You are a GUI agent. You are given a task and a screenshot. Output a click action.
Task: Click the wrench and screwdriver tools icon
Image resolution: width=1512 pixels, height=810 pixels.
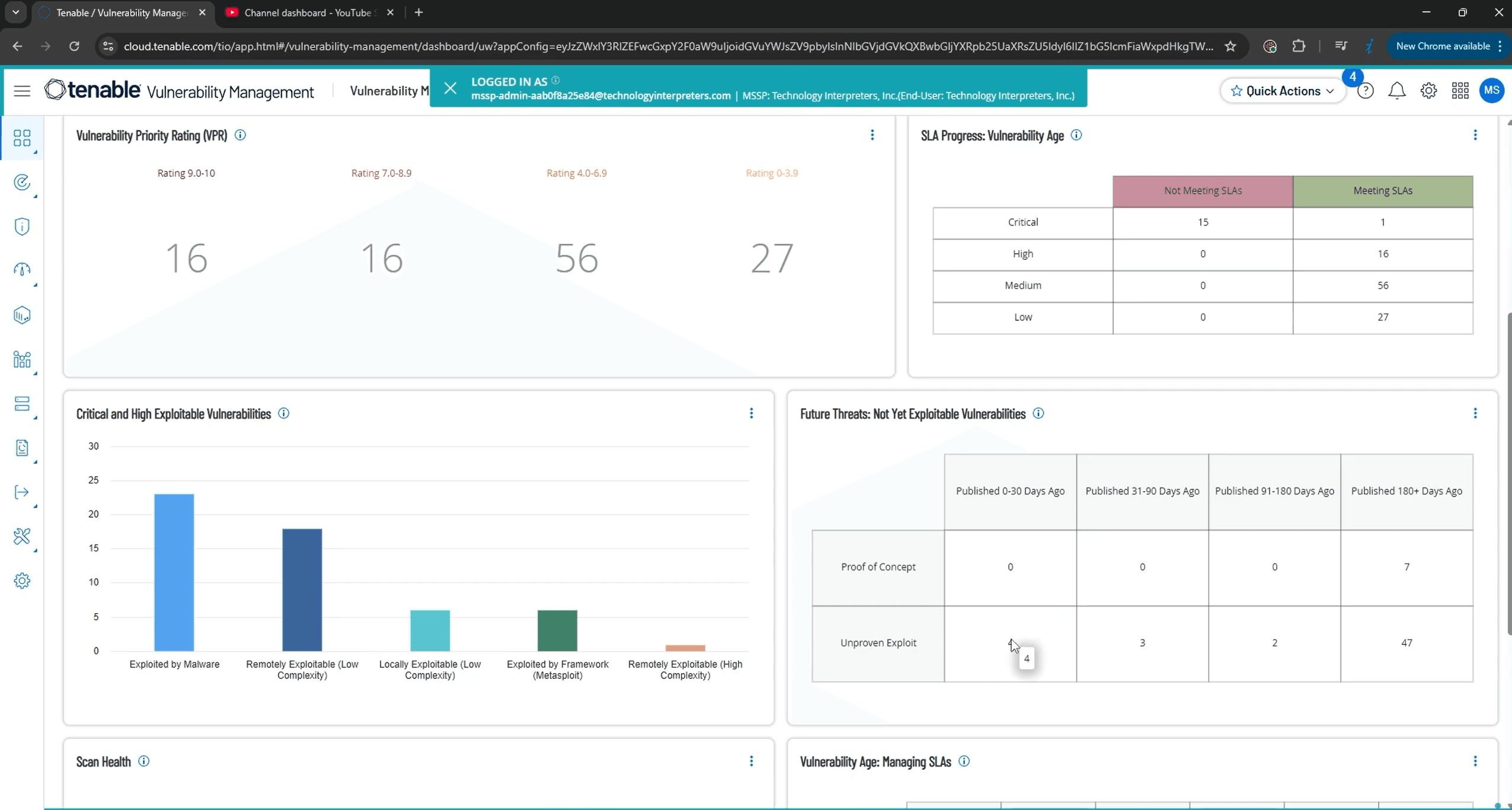point(22,537)
